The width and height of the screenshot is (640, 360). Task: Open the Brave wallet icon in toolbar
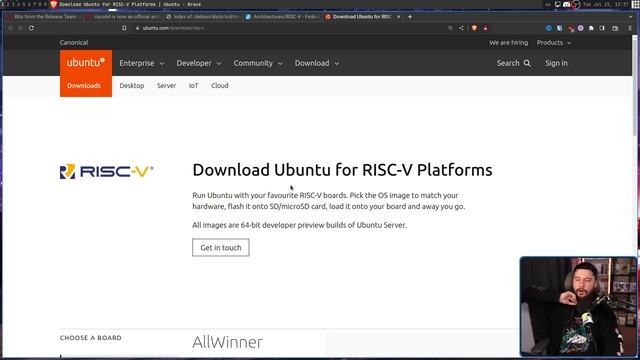[x=615, y=28]
